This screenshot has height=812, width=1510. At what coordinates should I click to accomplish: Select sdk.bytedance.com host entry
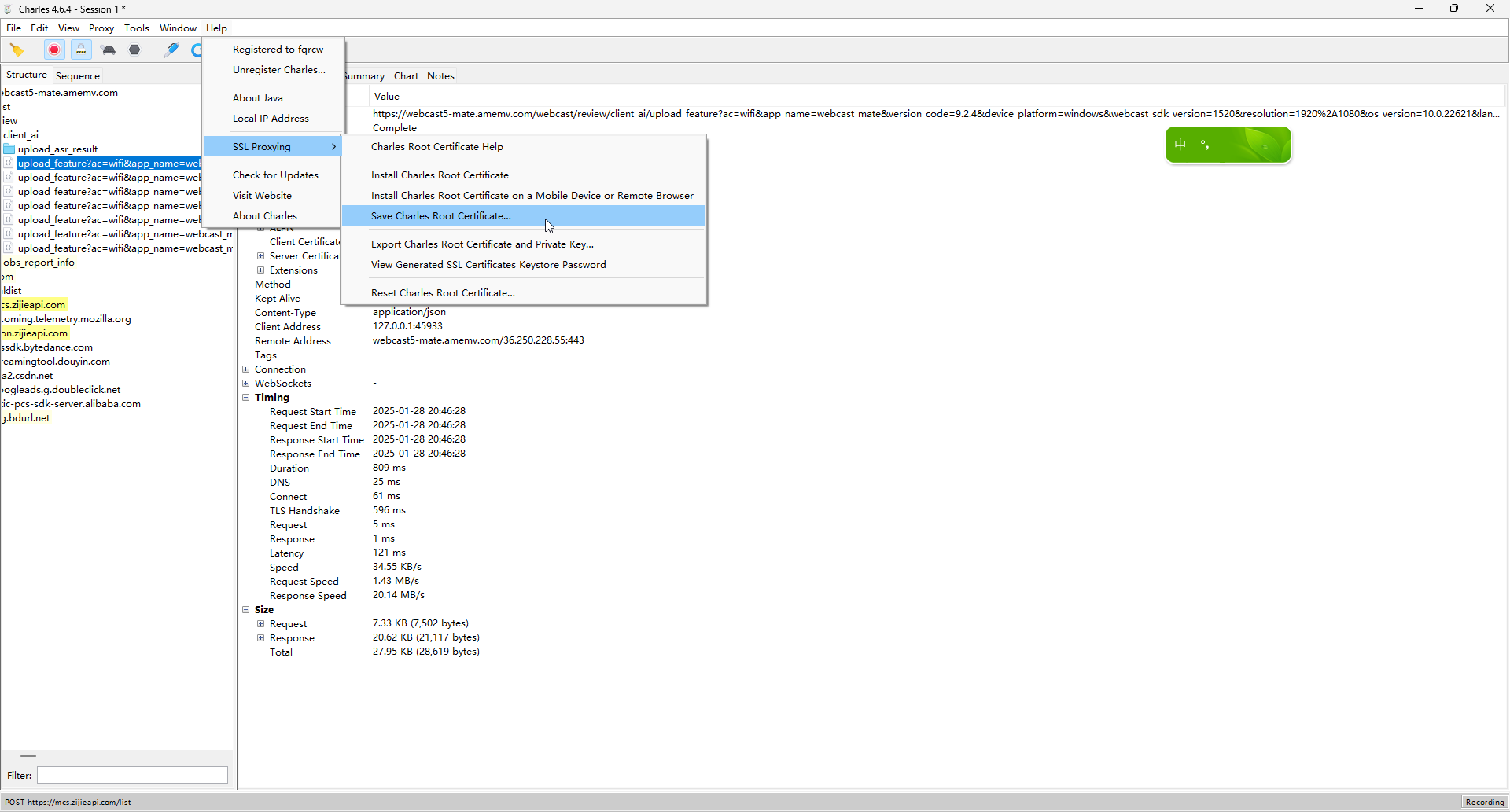pos(47,347)
